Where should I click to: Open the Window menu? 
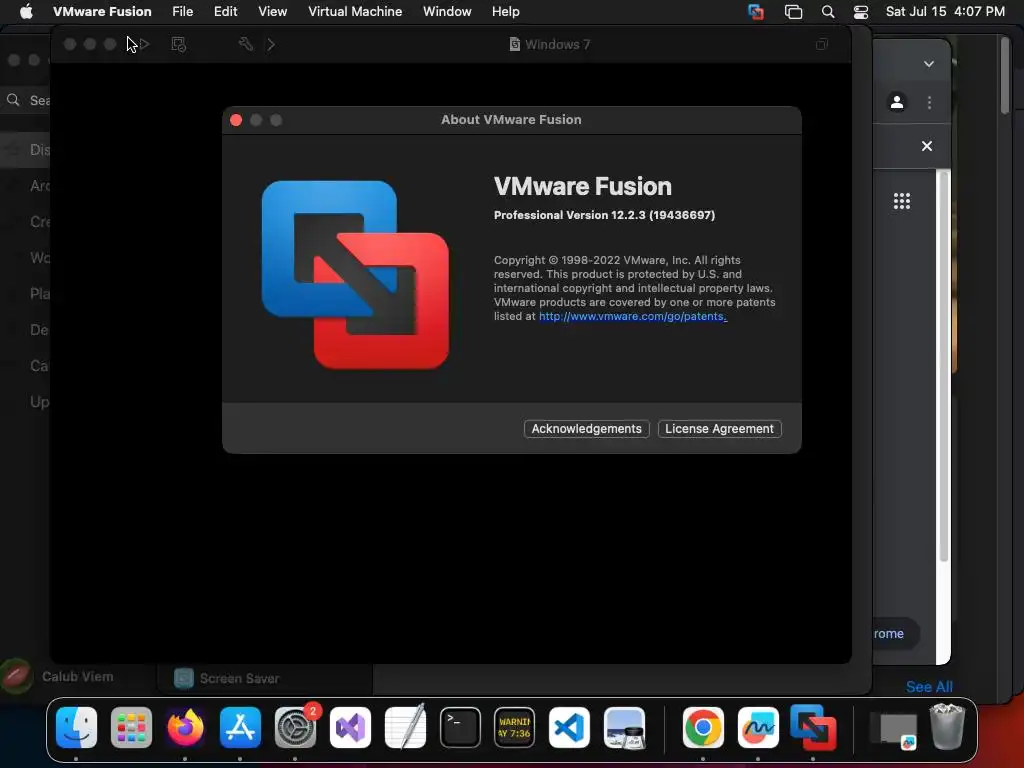(x=447, y=11)
